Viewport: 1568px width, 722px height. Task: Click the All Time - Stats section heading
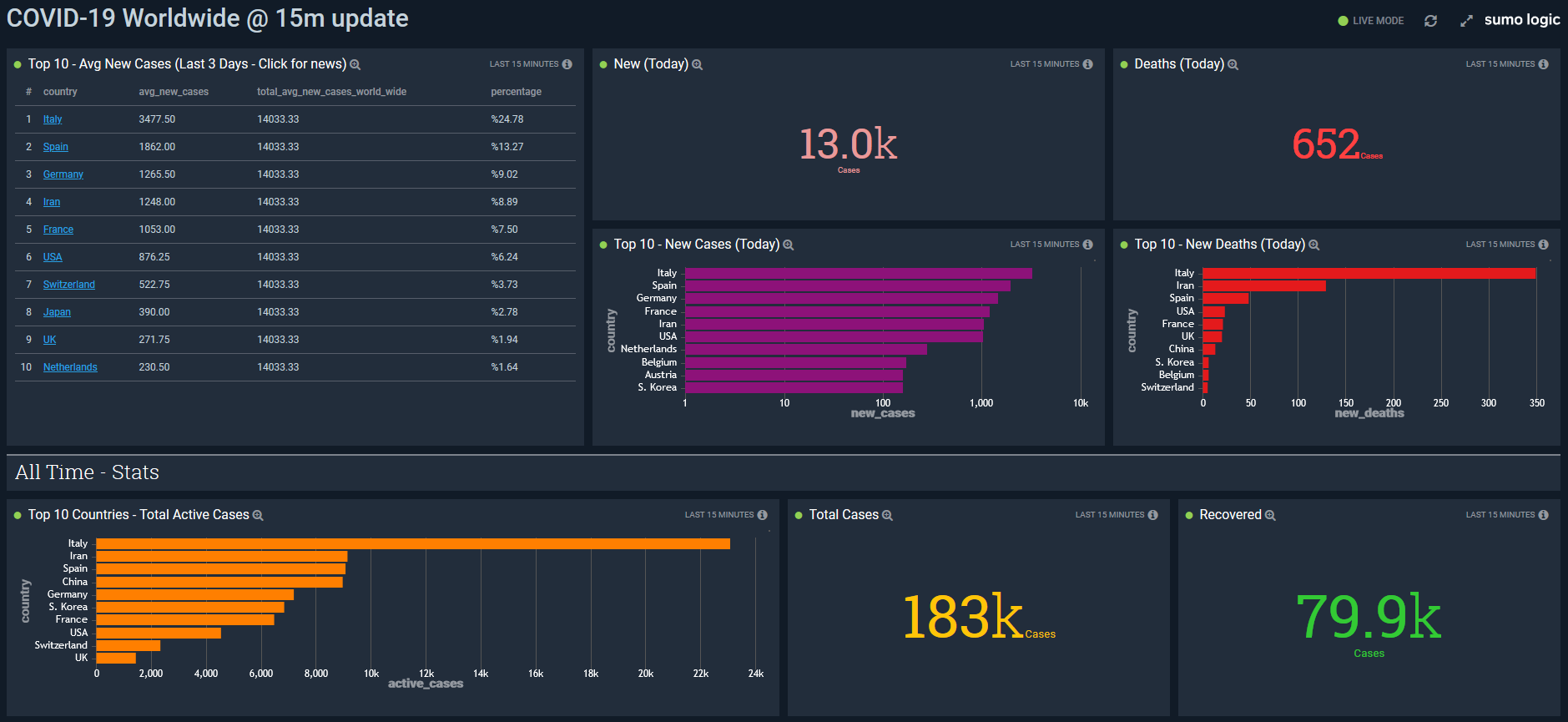point(87,472)
